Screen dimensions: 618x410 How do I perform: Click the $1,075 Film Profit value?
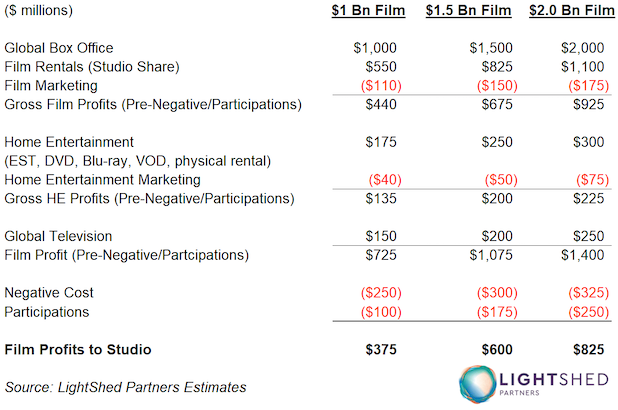(x=485, y=255)
